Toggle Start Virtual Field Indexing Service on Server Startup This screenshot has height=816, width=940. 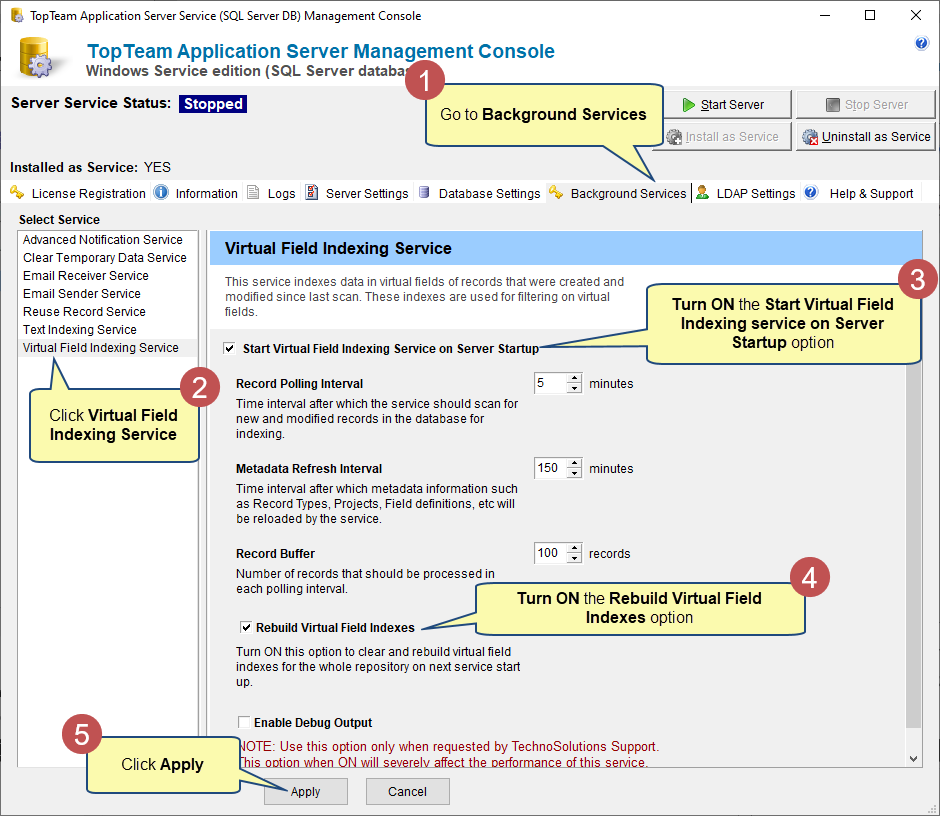[229, 348]
